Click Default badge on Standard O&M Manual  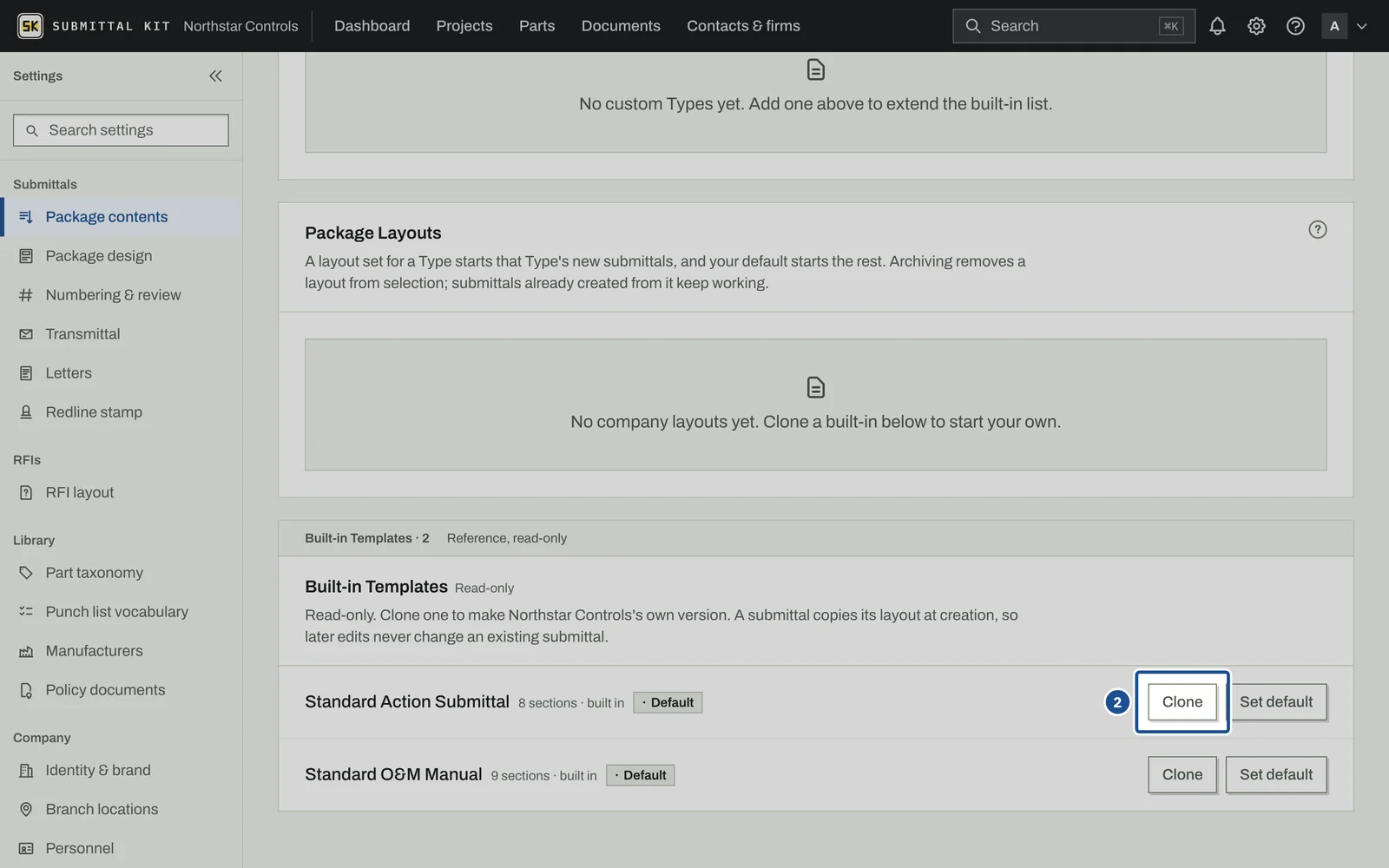(640, 775)
